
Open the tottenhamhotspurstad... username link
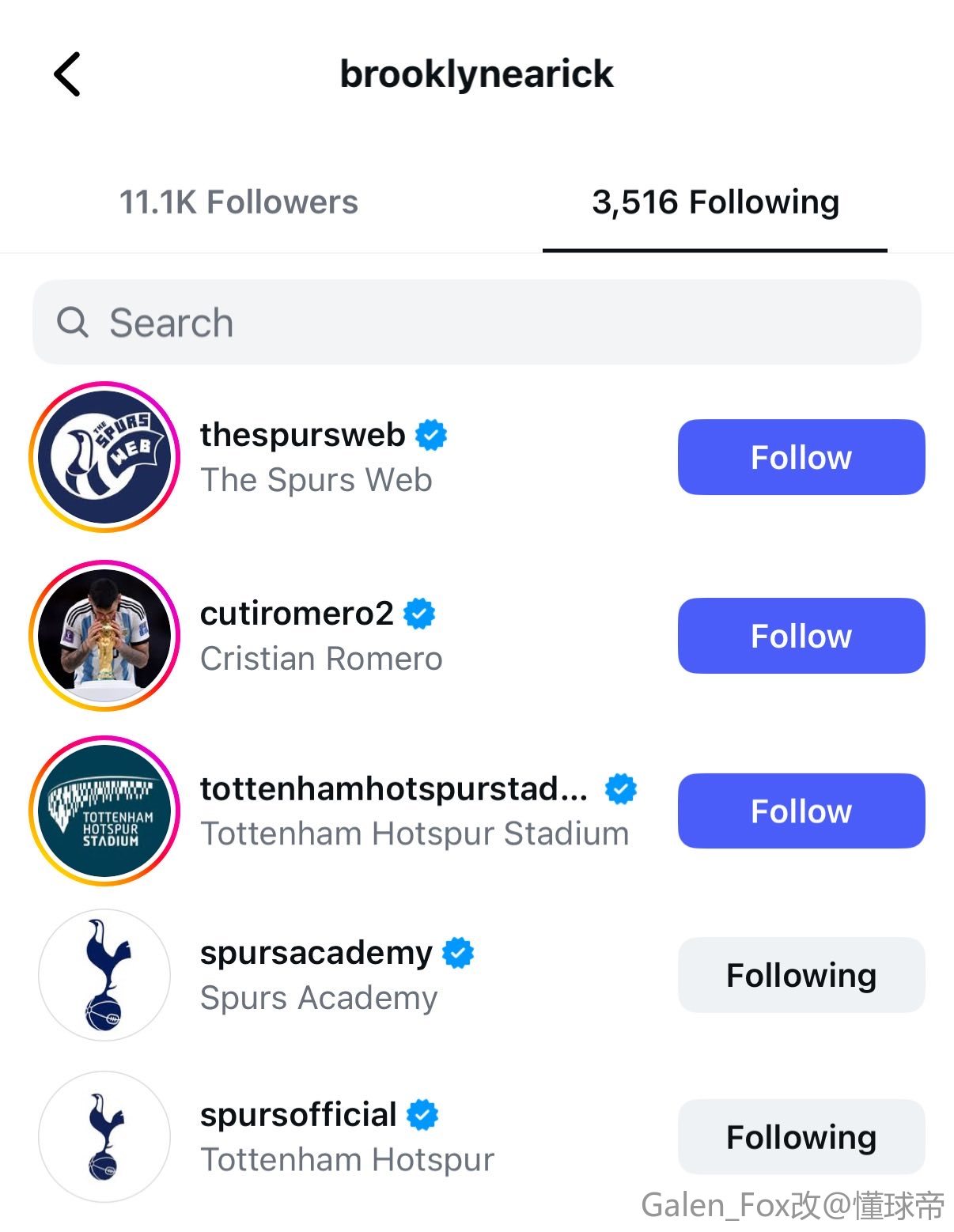[393, 789]
